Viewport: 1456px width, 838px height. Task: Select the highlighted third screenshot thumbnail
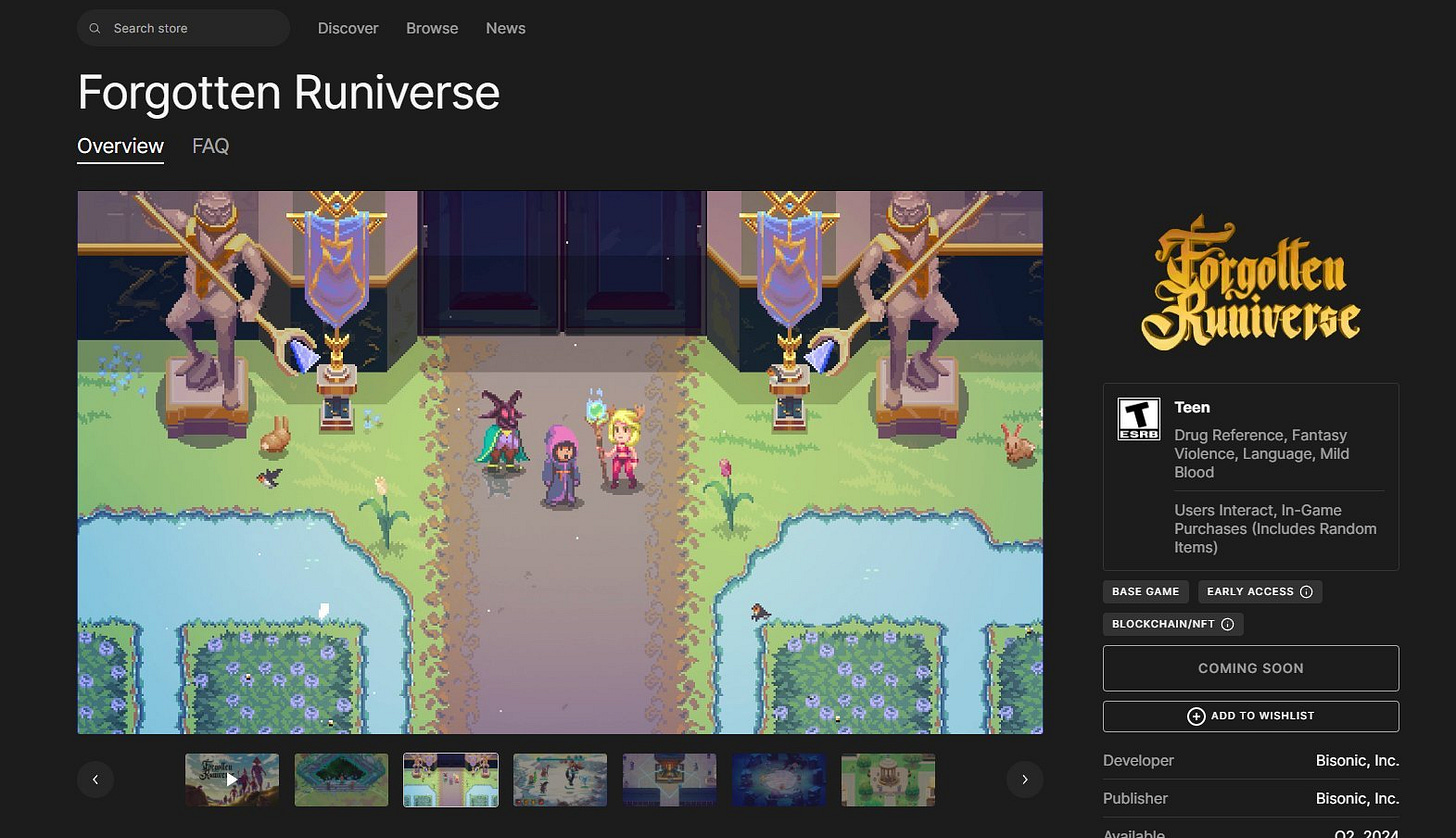(x=450, y=780)
